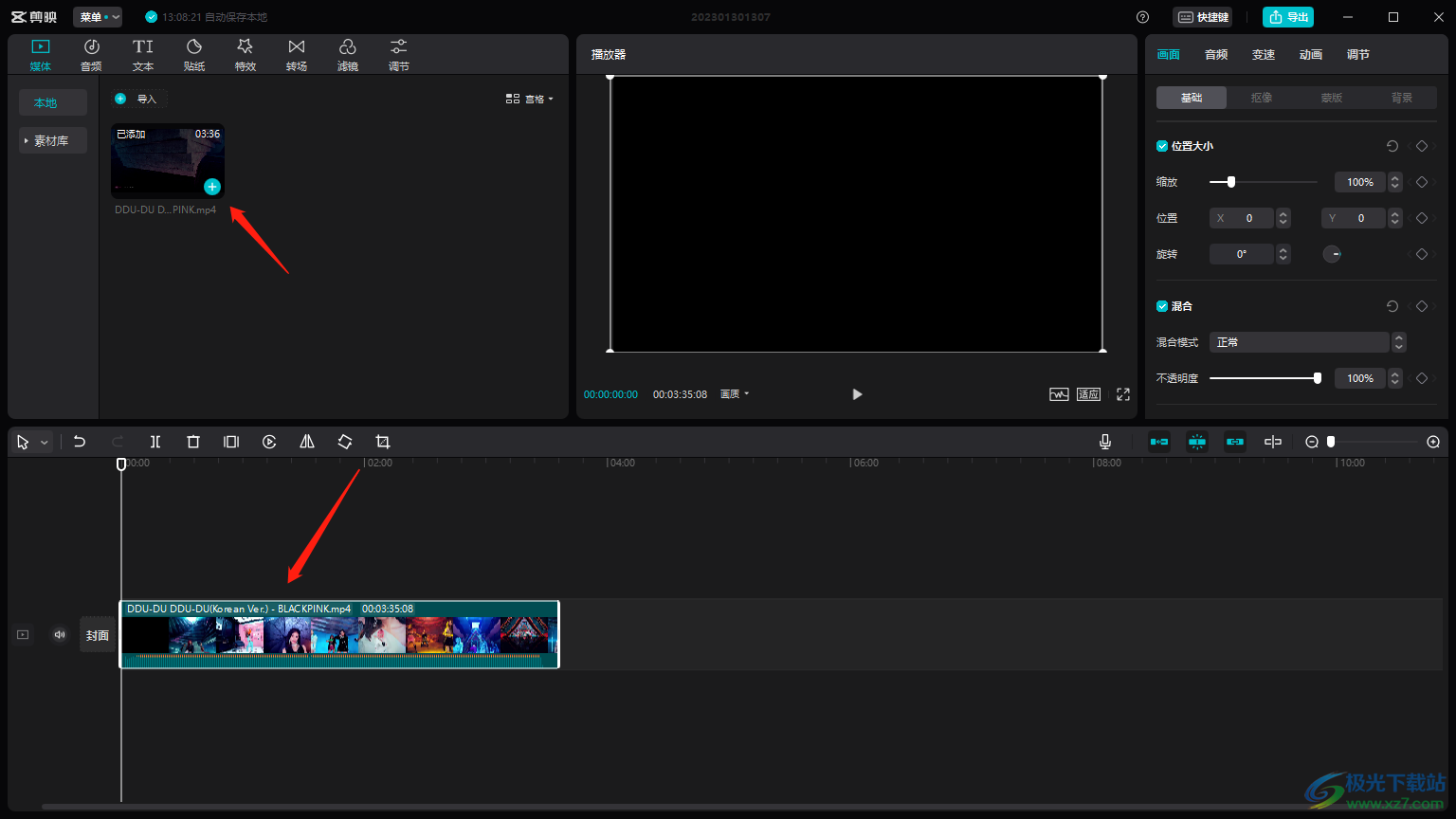Click the 导入 import button

coord(139,99)
